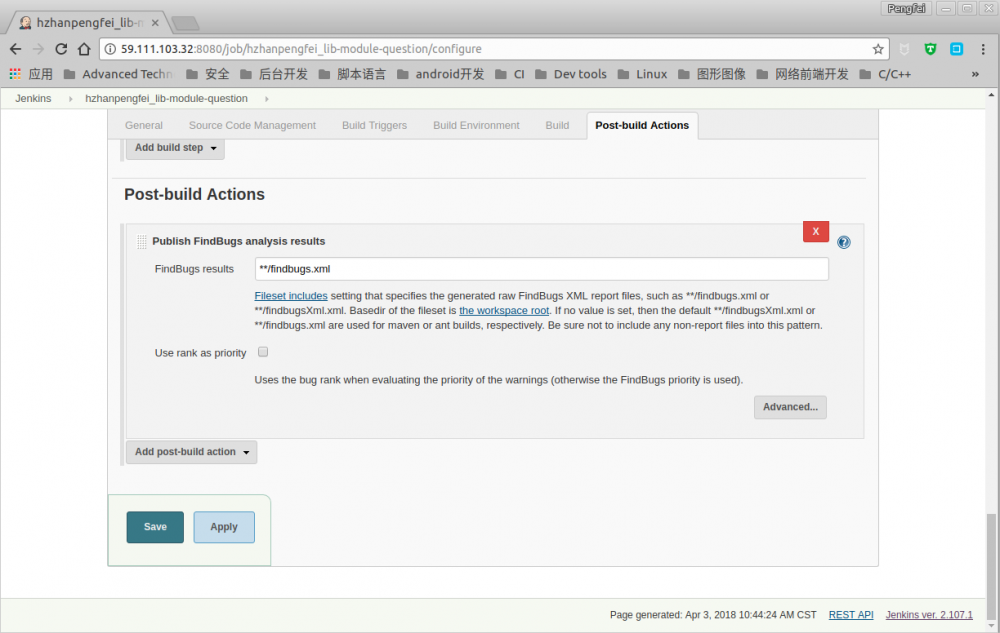Viewport: 1000px width, 633px height.
Task: Click into the FindBugs results field
Action: point(541,269)
